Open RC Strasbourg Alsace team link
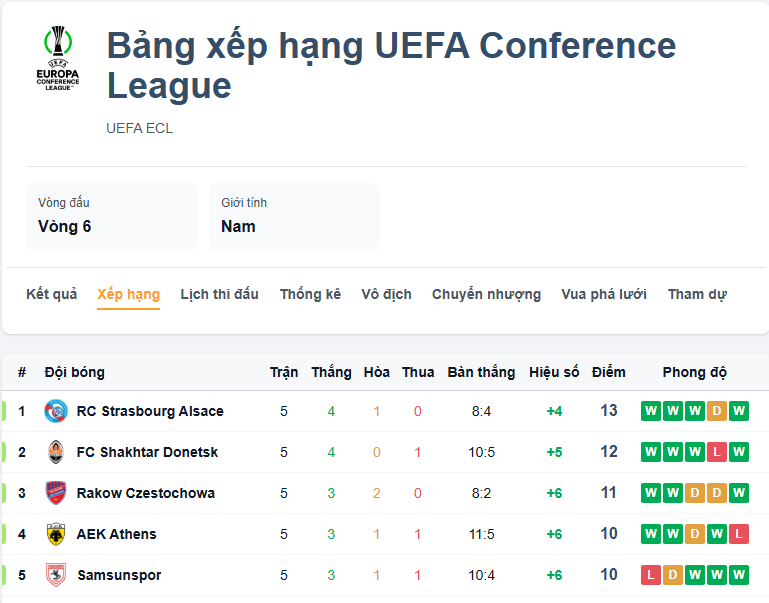The image size is (769, 603). tap(150, 411)
